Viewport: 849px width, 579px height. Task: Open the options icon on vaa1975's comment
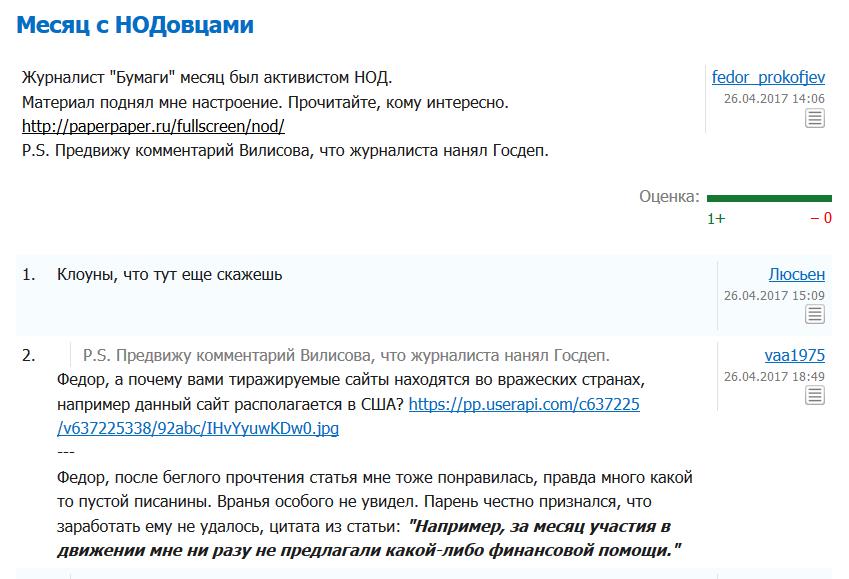tap(814, 395)
